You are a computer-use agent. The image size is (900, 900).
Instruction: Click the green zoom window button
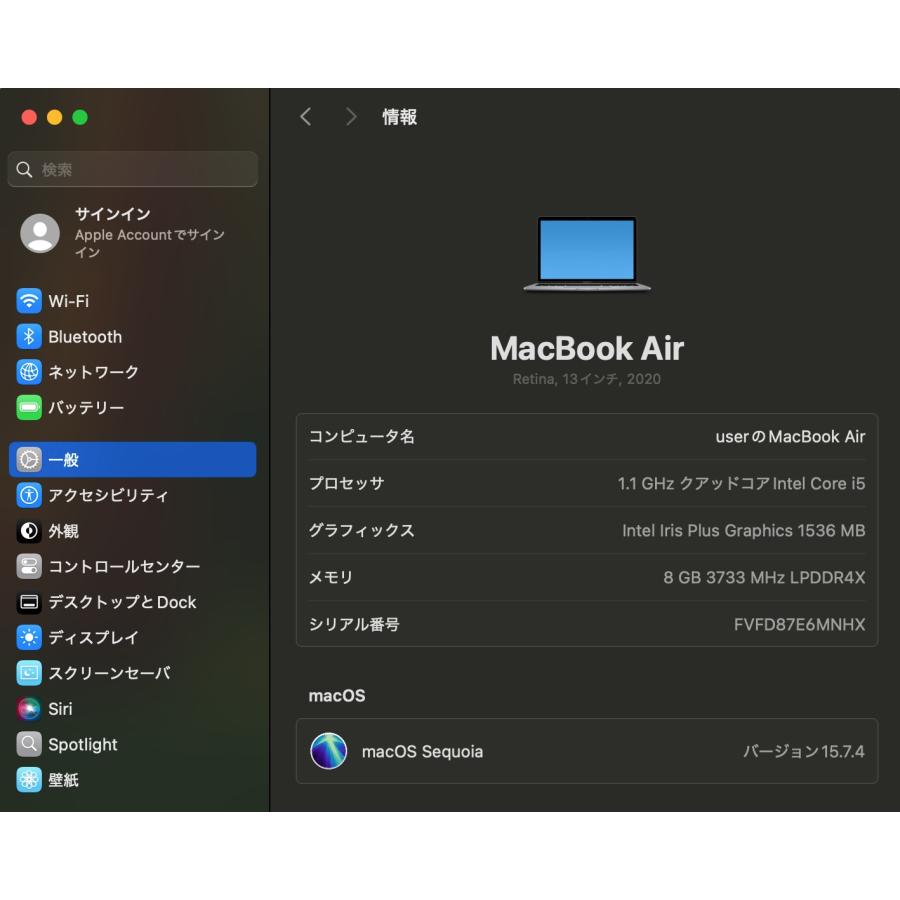80,117
